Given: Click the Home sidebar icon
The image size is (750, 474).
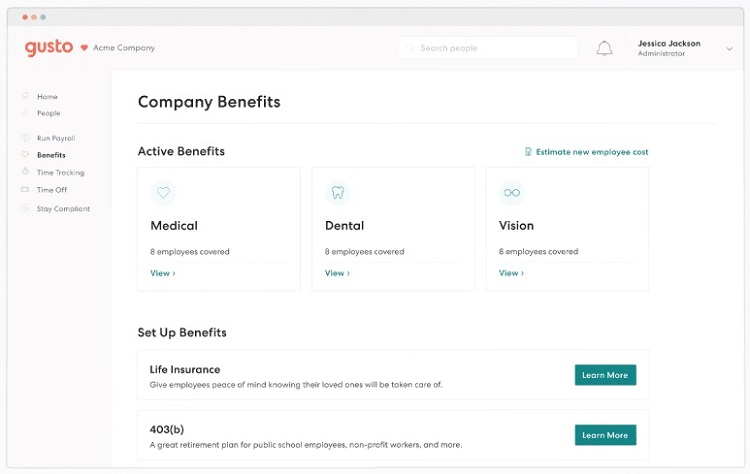Looking at the screenshot, I should tap(25, 96).
